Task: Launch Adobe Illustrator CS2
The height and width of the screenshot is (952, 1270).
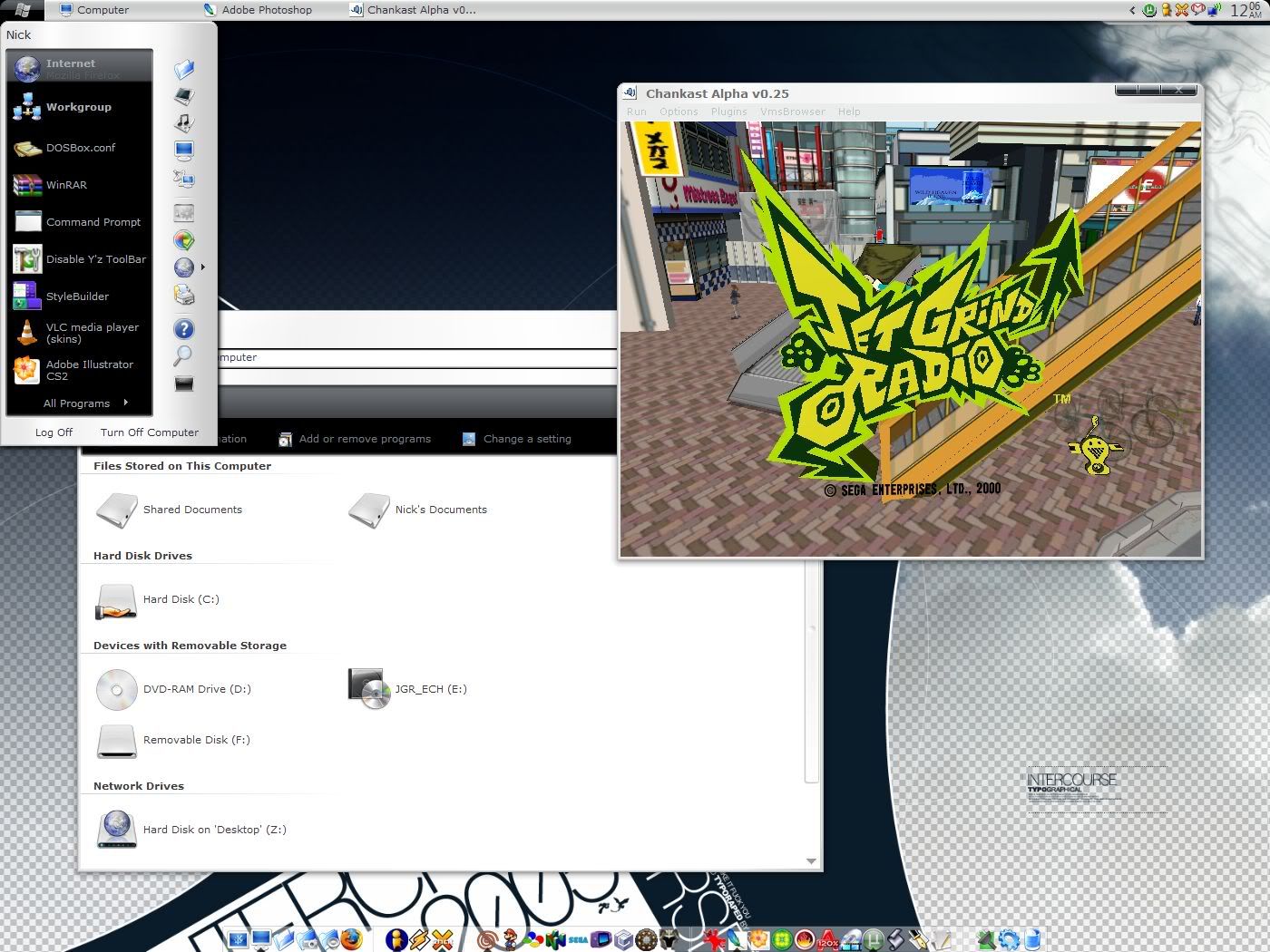Action: [x=80, y=370]
